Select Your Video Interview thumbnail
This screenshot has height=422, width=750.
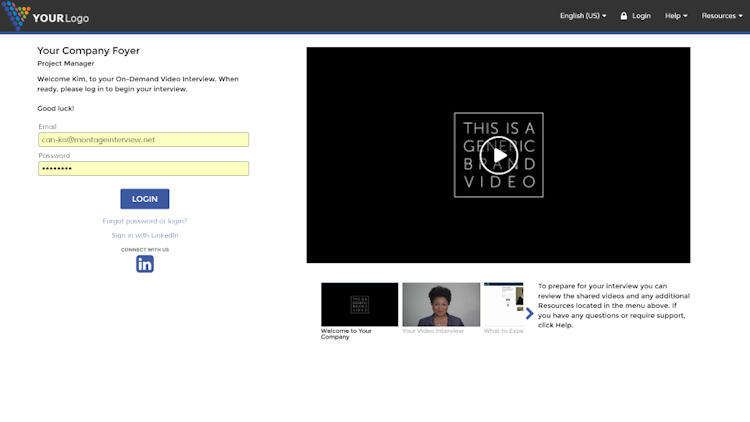coord(441,305)
